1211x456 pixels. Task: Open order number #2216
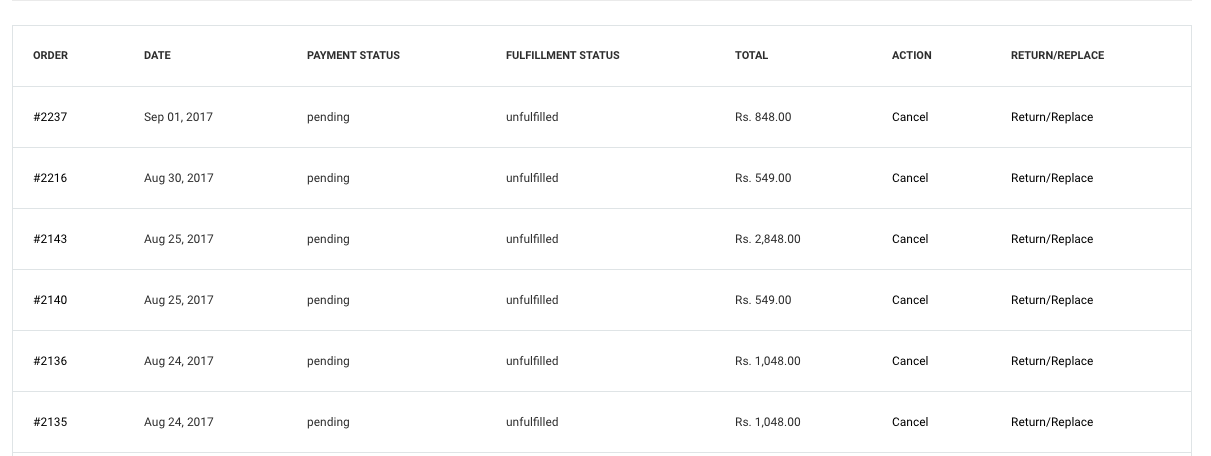[50, 178]
